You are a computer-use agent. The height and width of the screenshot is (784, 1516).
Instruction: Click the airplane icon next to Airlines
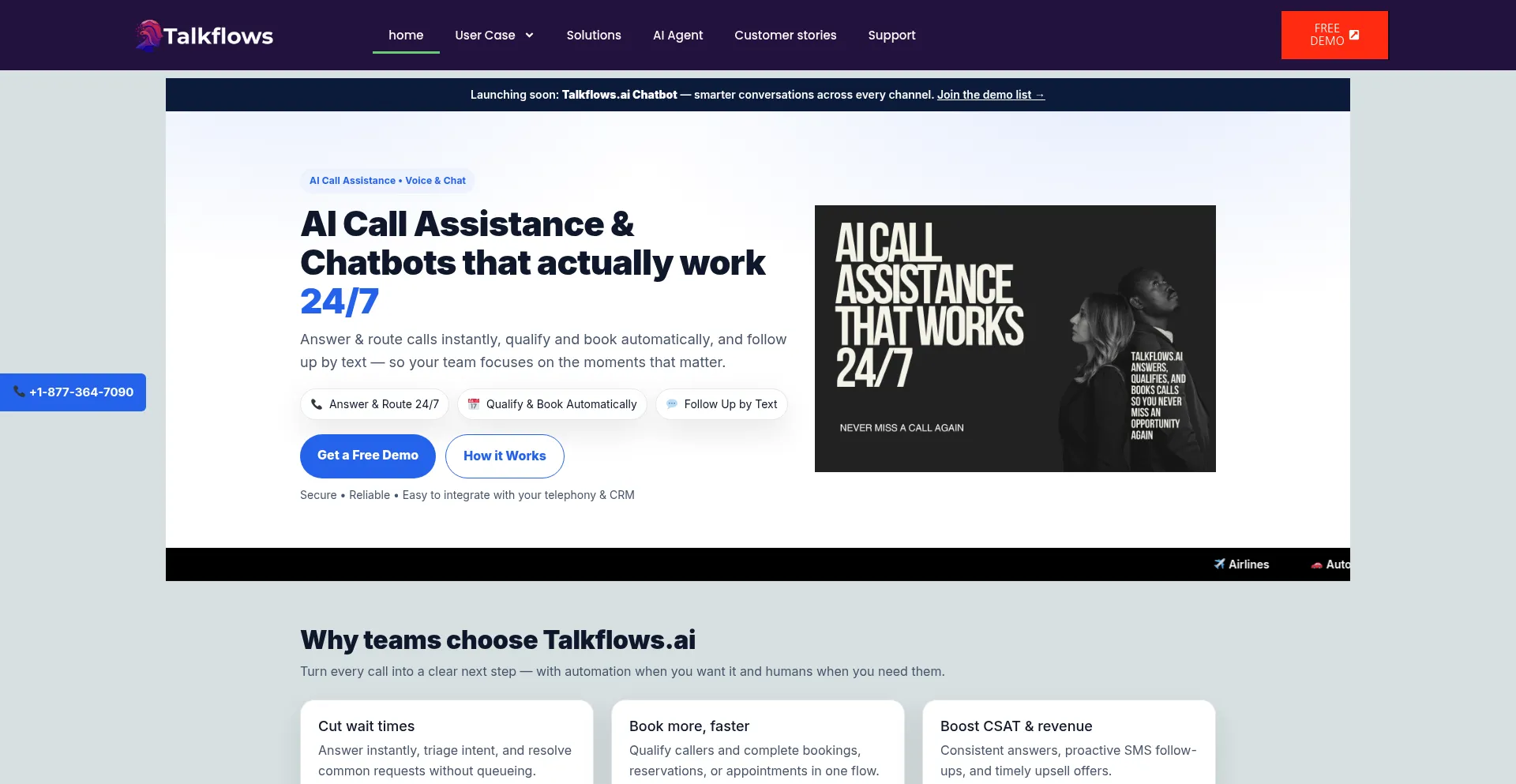[1220, 564]
